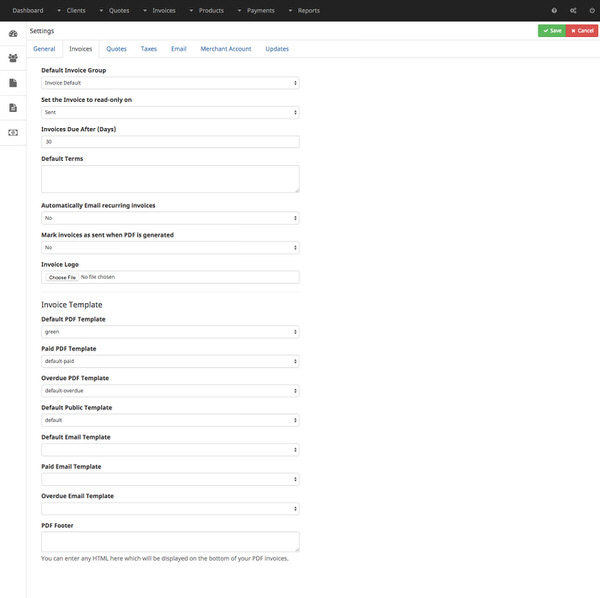This screenshot has width=600, height=598.
Task: Open the Reports dropdown menu
Action: pos(305,11)
